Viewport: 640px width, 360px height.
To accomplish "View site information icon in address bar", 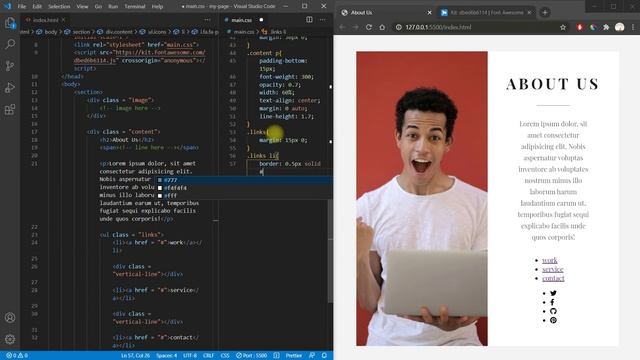I will pos(398,27).
